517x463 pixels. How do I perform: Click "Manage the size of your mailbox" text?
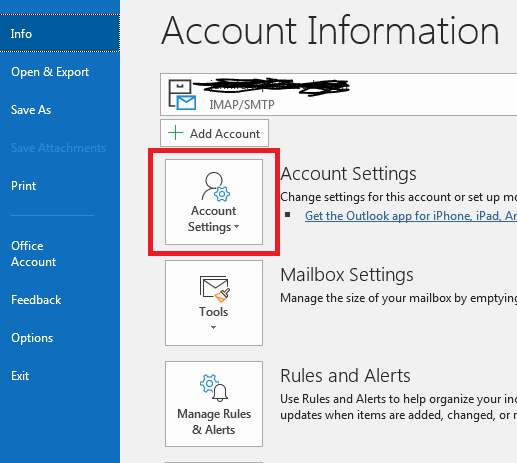tap(366, 298)
